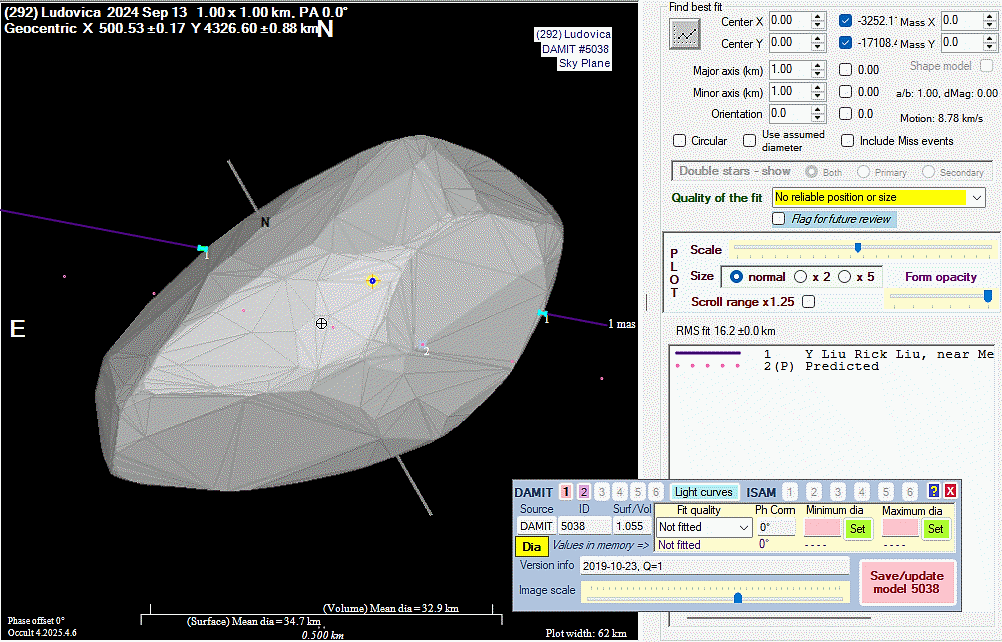Close the DAMIT model panel with red X
The width and height of the screenshot is (1002, 642).
[x=950, y=491]
